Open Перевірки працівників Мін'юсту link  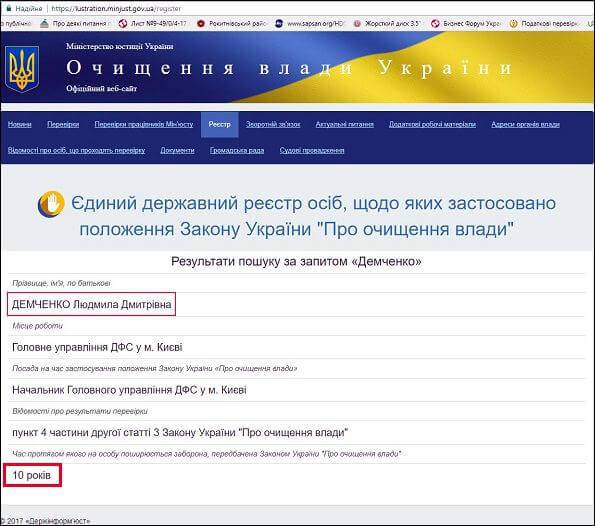[x=144, y=124]
